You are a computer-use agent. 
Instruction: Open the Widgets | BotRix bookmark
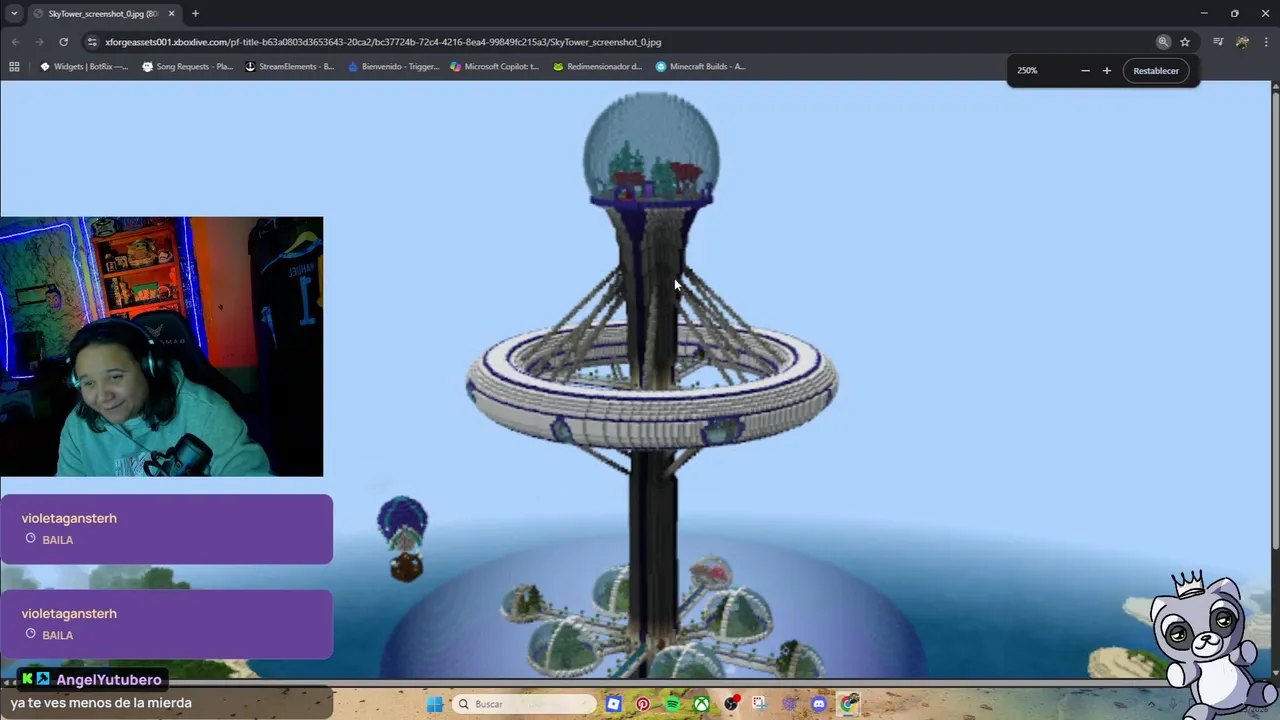(x=84, y=67)
